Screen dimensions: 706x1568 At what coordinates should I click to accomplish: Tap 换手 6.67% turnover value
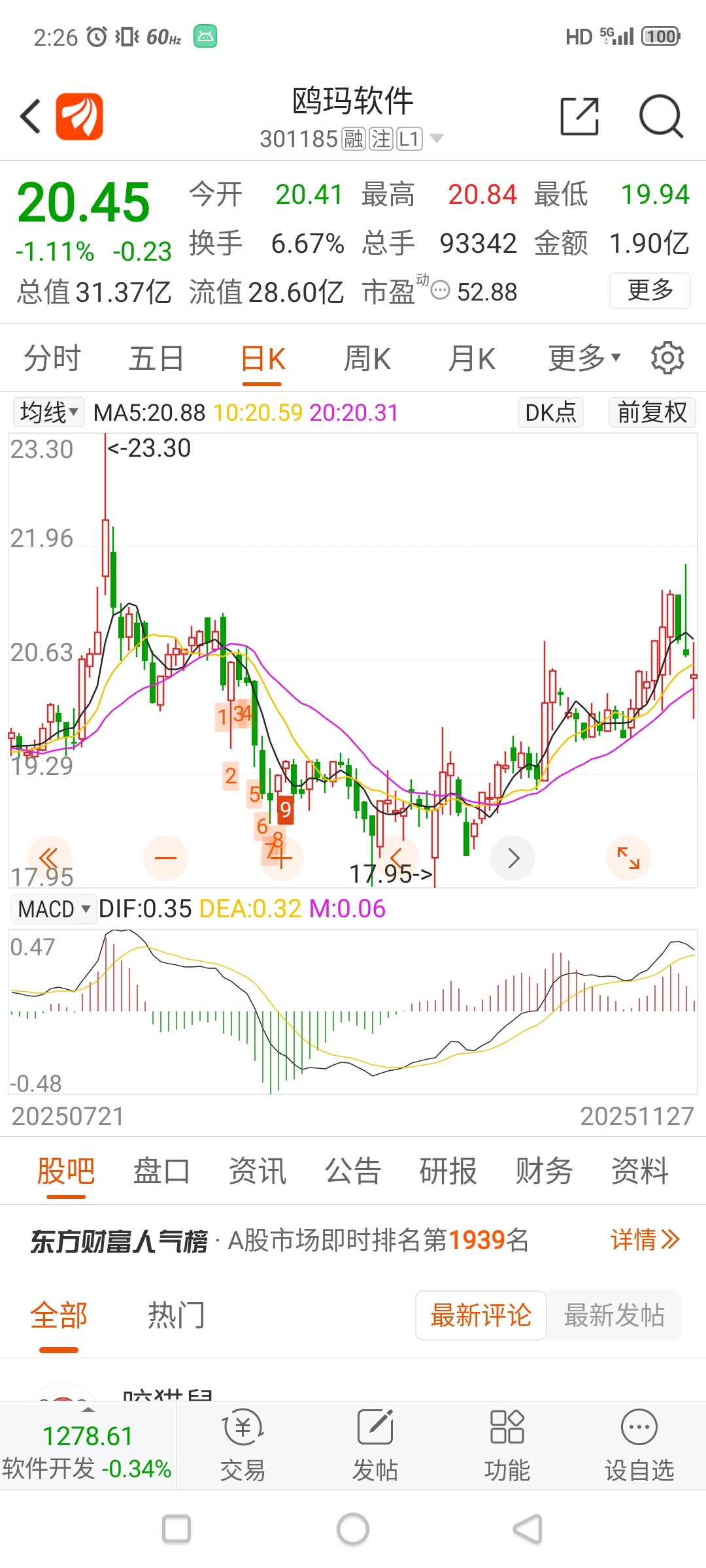pos(267,243)
